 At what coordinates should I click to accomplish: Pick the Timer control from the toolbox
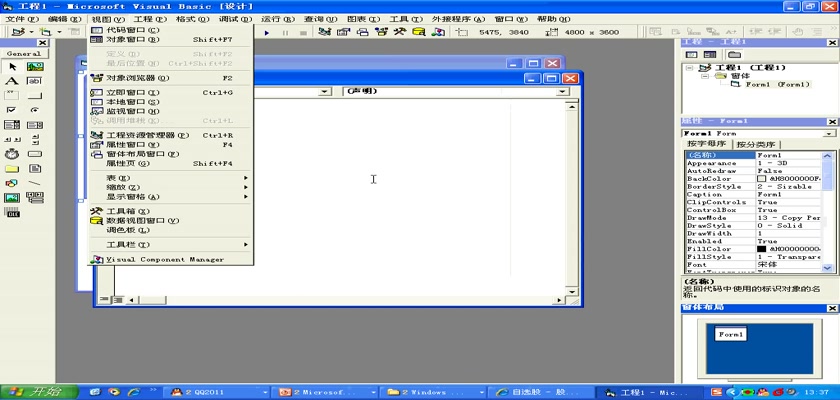tap(12, 154)
